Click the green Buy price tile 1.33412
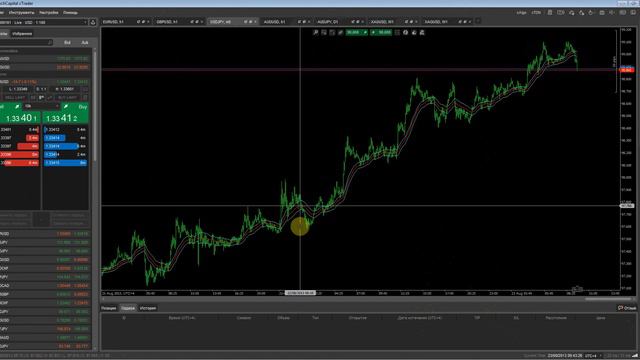The height and width of the screenshot is (360, 640). tap(65, 118)
